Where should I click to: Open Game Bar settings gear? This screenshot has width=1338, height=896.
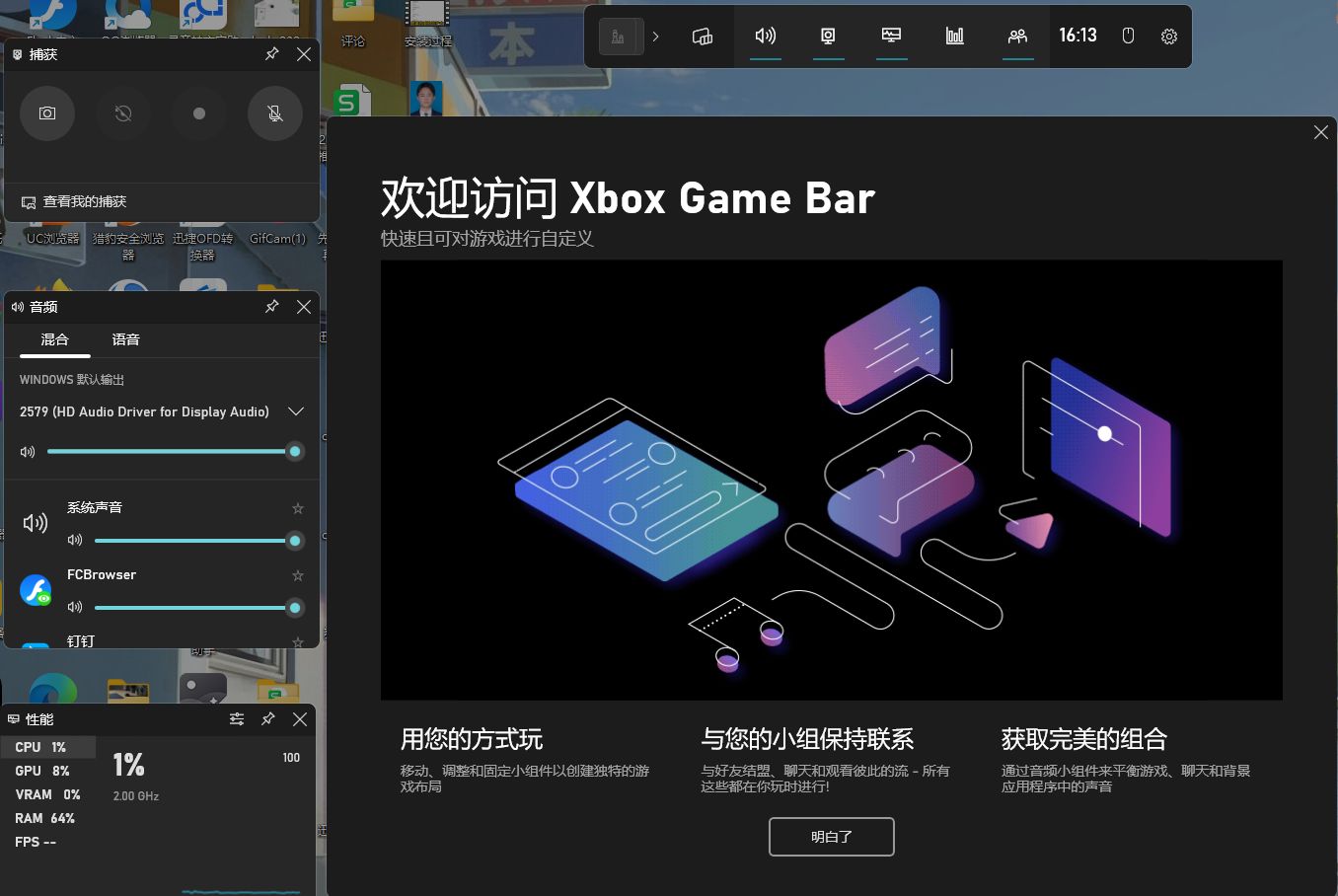click(1169, 37)
